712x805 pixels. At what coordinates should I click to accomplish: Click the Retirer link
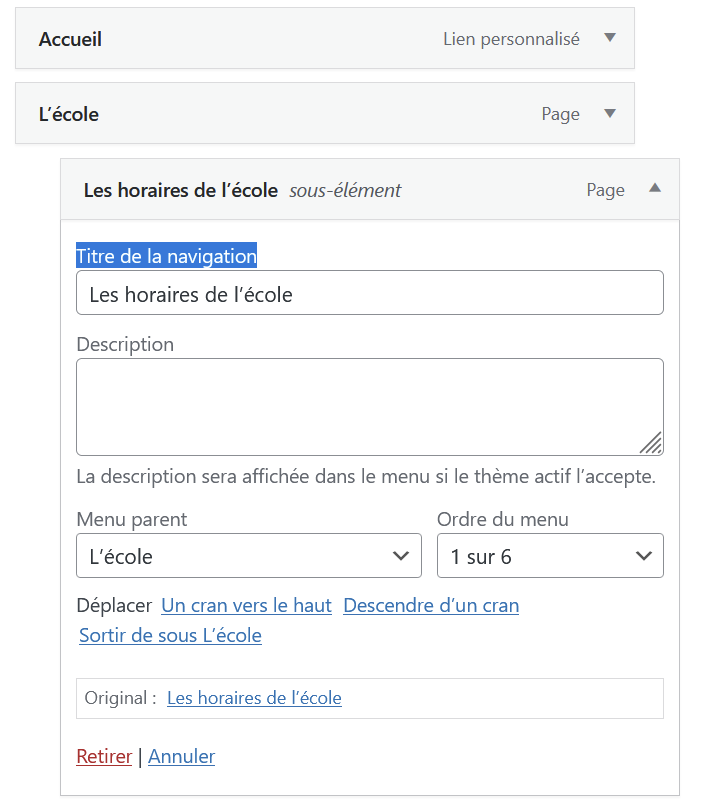point(104,756)
